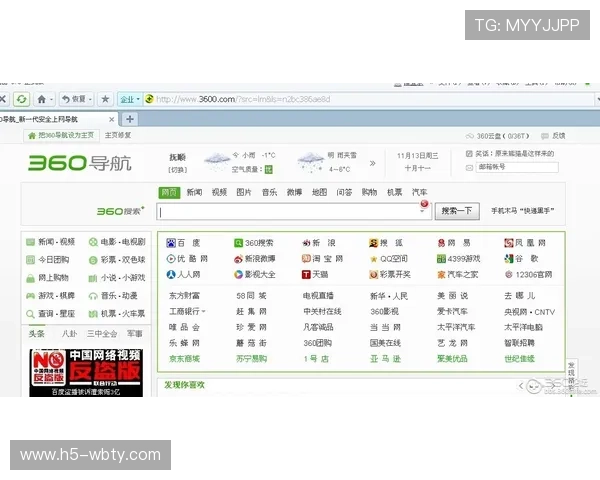Select the 图片 search tab
Image resolution: width=600 pixels, height=480 pixels.
coord(244,192)
